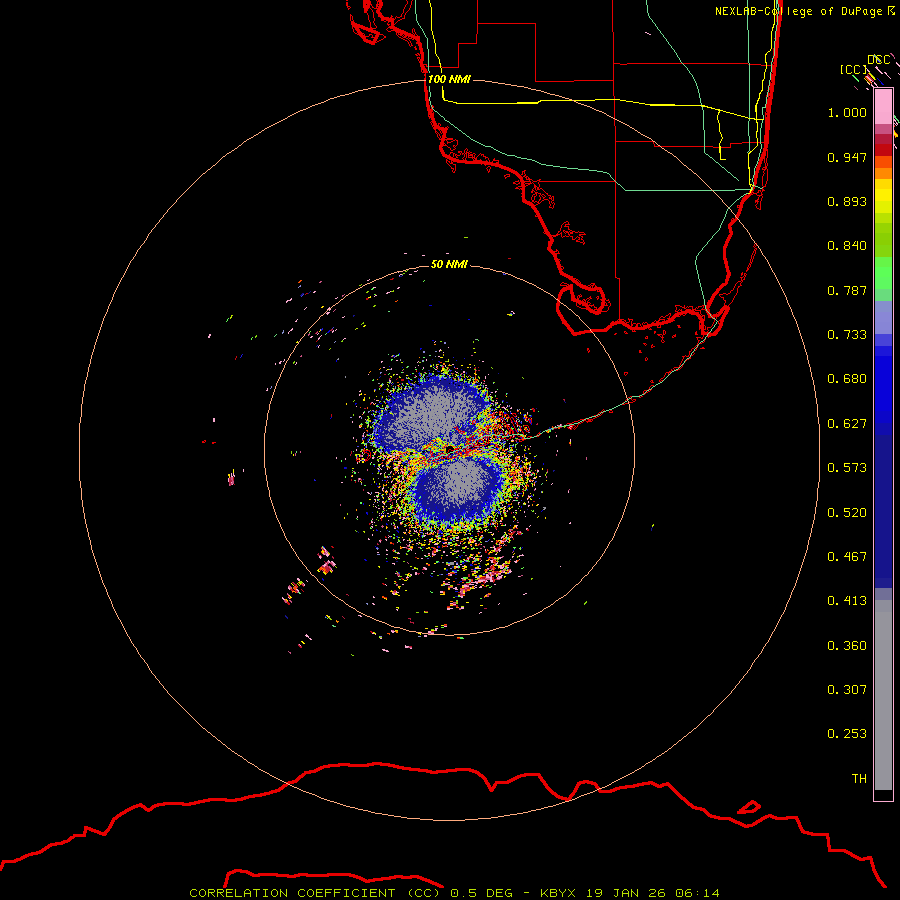Select the 0.413 scale value

click(x=847, y=601)
